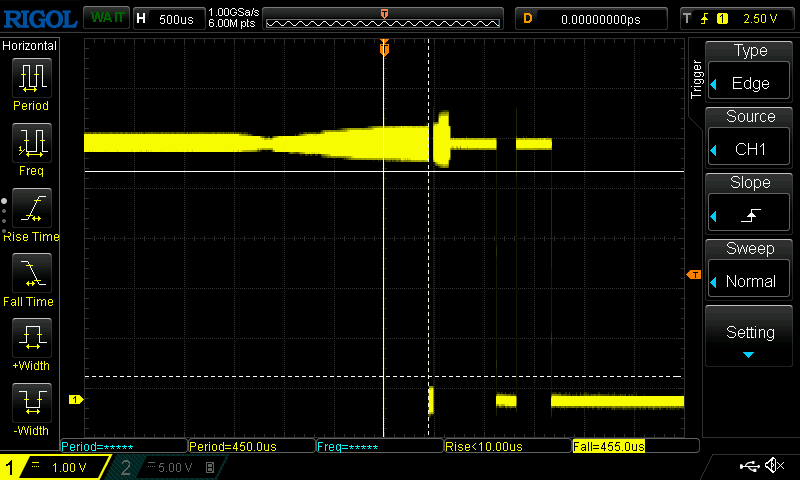Click the Rise Time measurement icon
800x480 pixels.
pyautogui.click(x=31, y=208)
